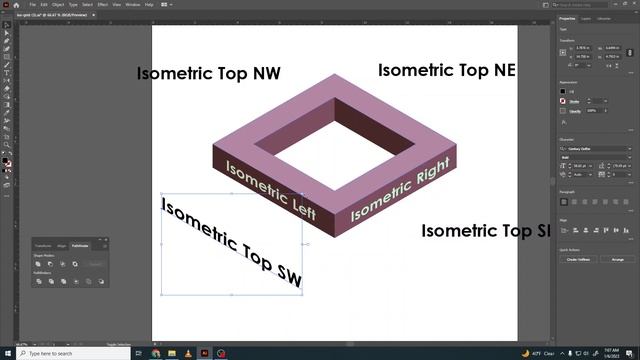The height and width of the screenshot is (360, 640).
Task: Click the Windows taskbar search box
Action: tap(73, 353)
